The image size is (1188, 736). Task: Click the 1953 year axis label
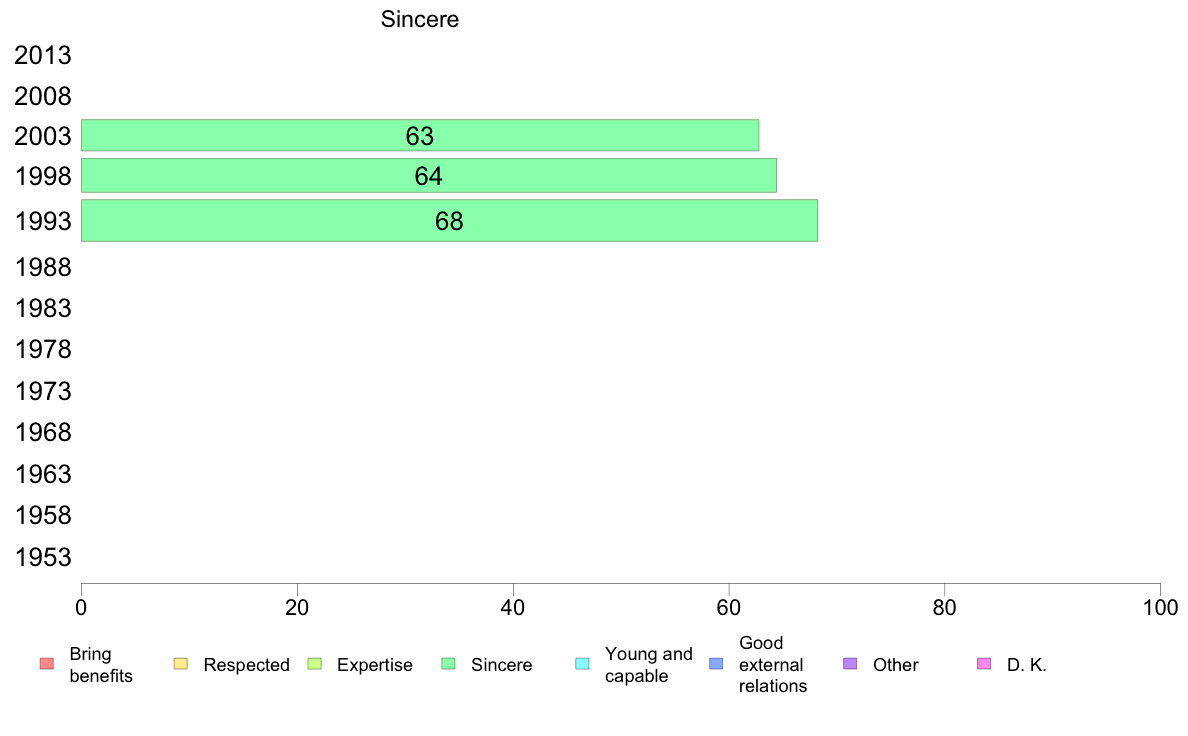[x=43, y=557]
